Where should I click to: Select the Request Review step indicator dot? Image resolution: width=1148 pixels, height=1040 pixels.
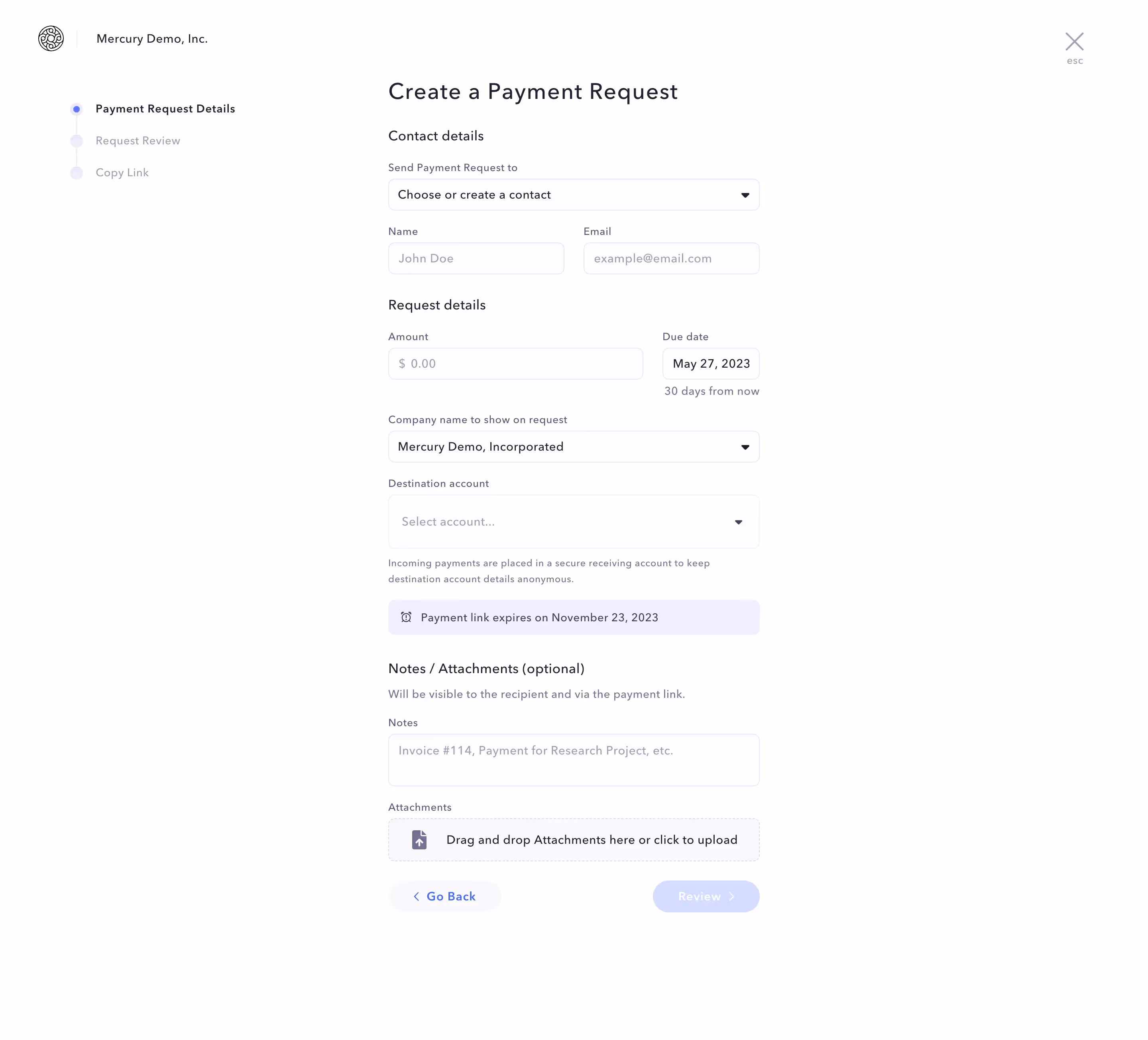pos(76,141)
